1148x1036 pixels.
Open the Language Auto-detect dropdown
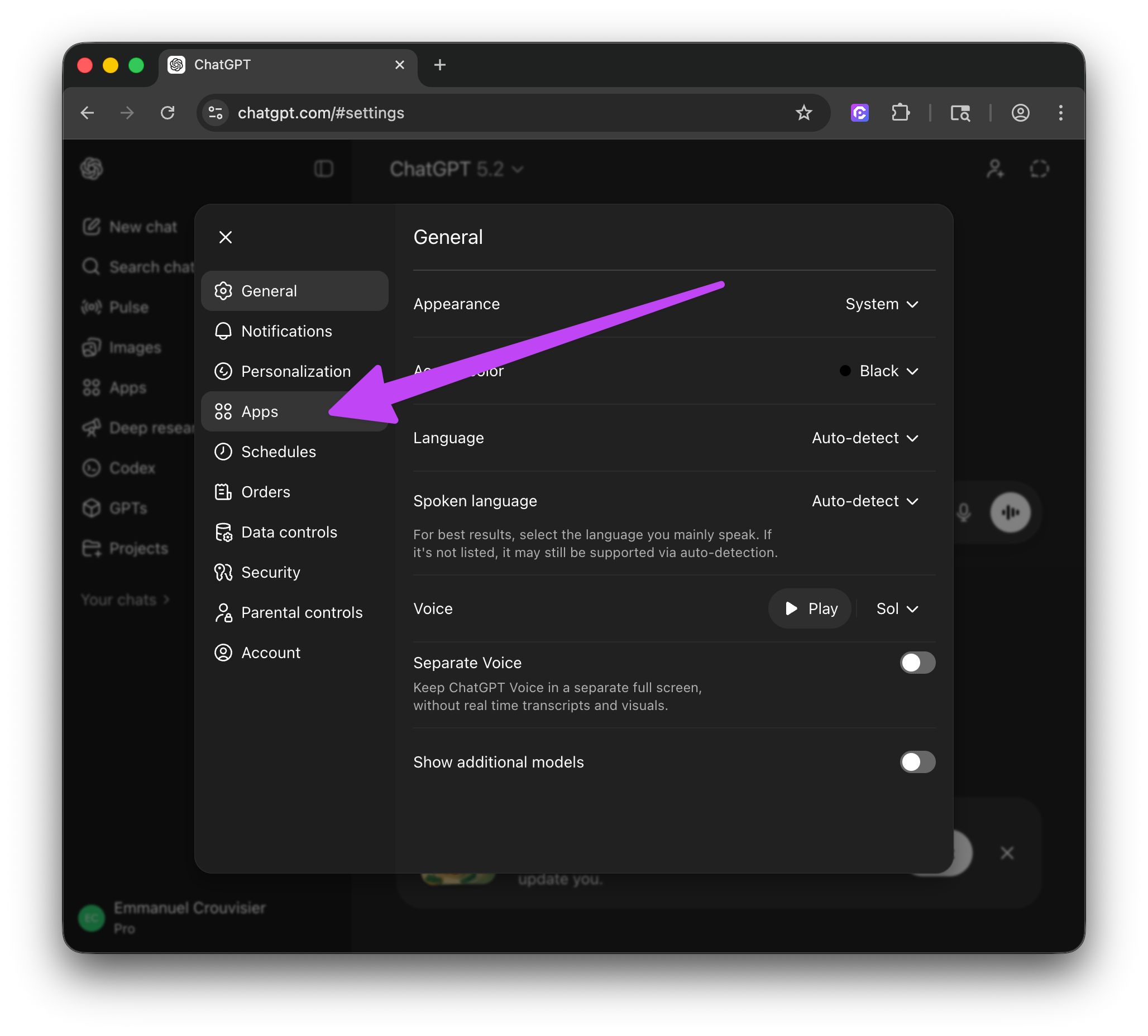pyautogui.click(x=864, y=438)
